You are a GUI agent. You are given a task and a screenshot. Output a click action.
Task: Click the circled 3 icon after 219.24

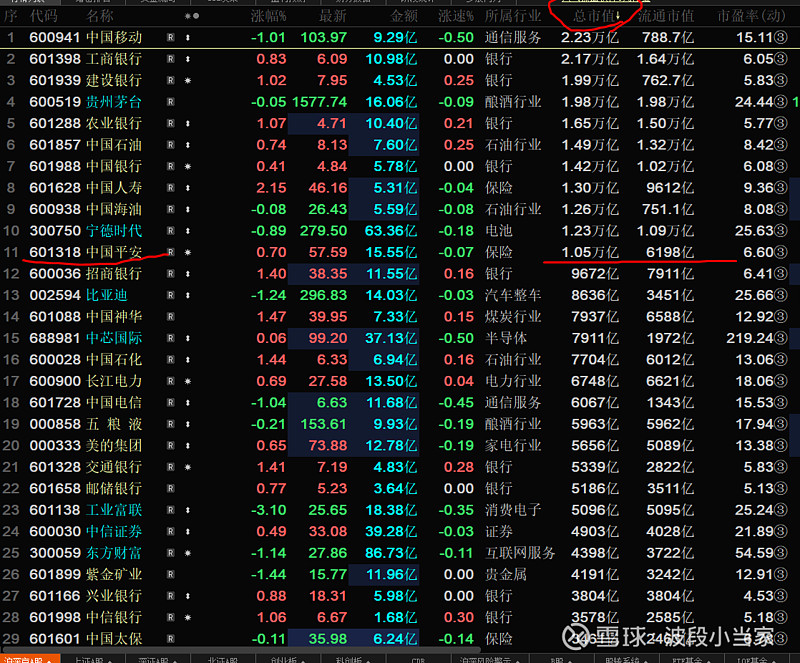(x=781, y=338)
